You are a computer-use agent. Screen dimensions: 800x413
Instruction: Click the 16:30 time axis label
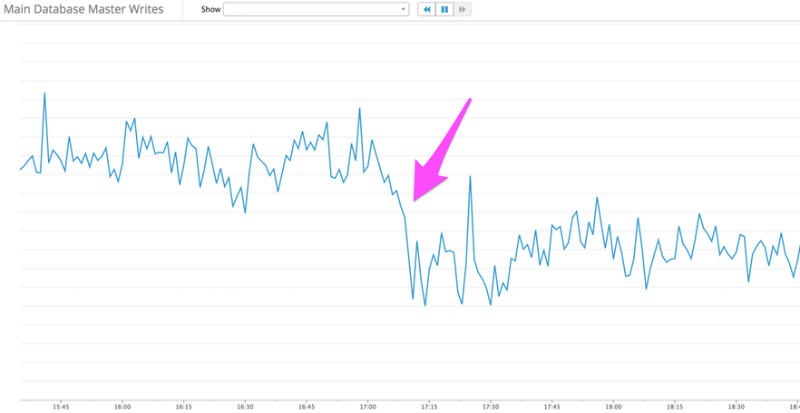245,407
